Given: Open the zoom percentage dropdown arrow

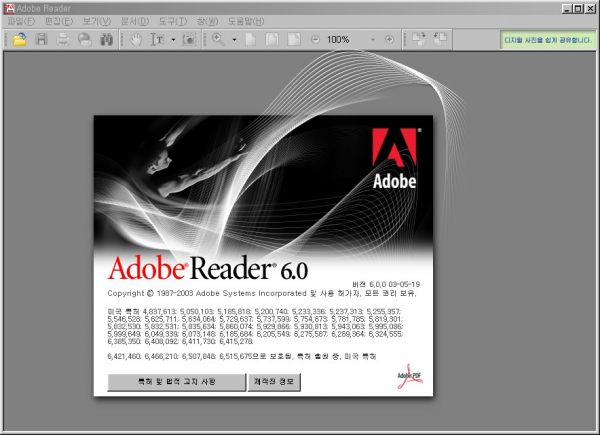Looking at the screenshot, I should (373, 39).
